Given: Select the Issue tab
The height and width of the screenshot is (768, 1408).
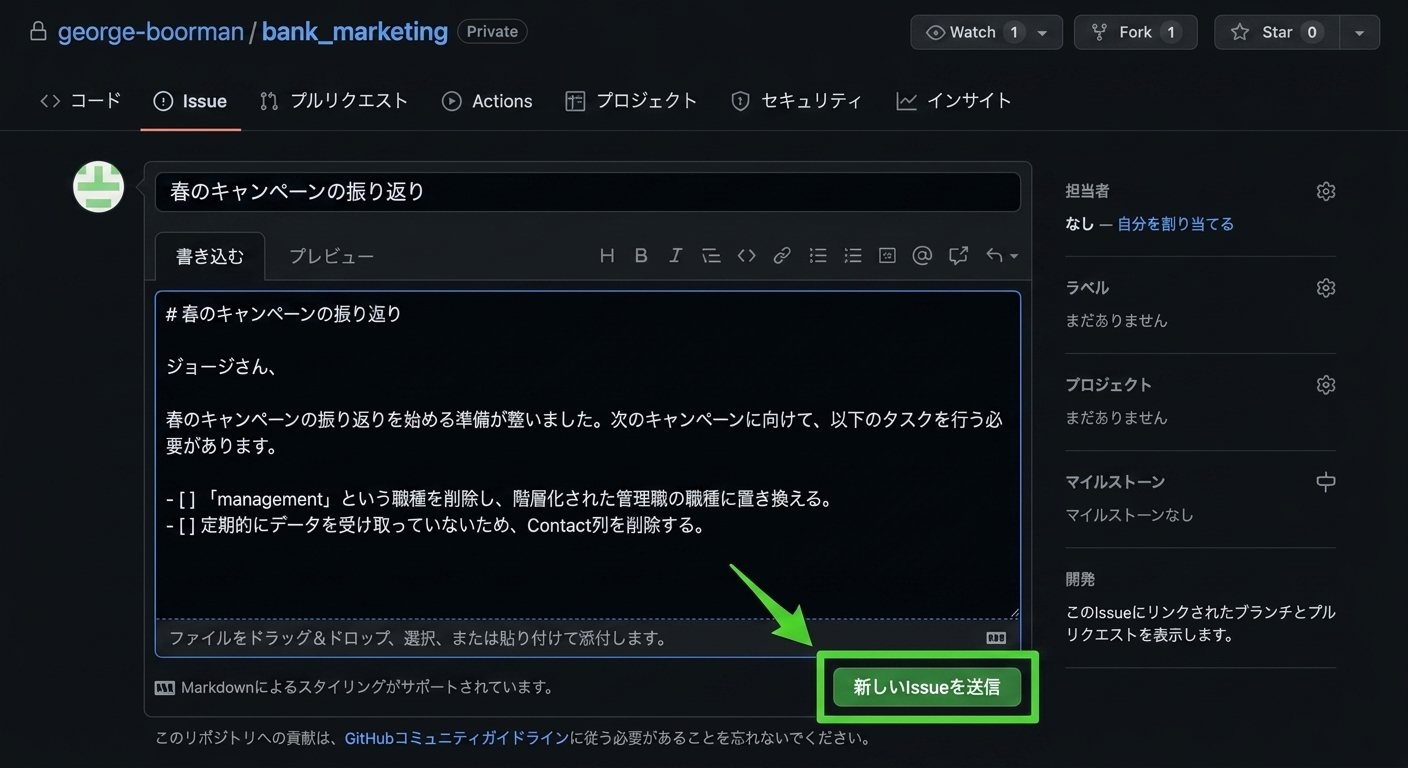Looking at the screenshot, I should pyautogui.click(x=190, y=101).
